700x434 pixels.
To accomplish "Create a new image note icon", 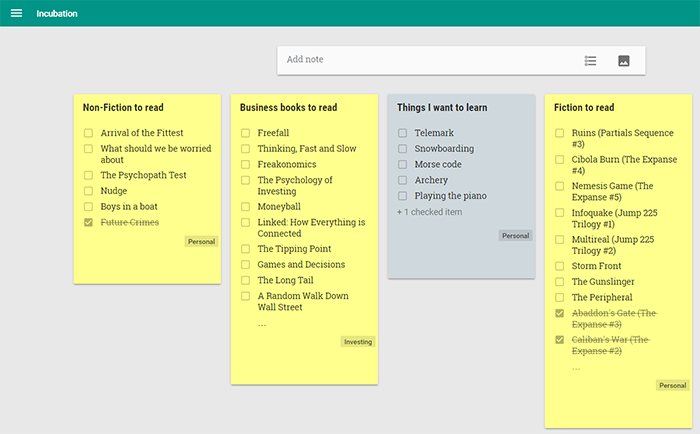I will (x=624, y=61).
